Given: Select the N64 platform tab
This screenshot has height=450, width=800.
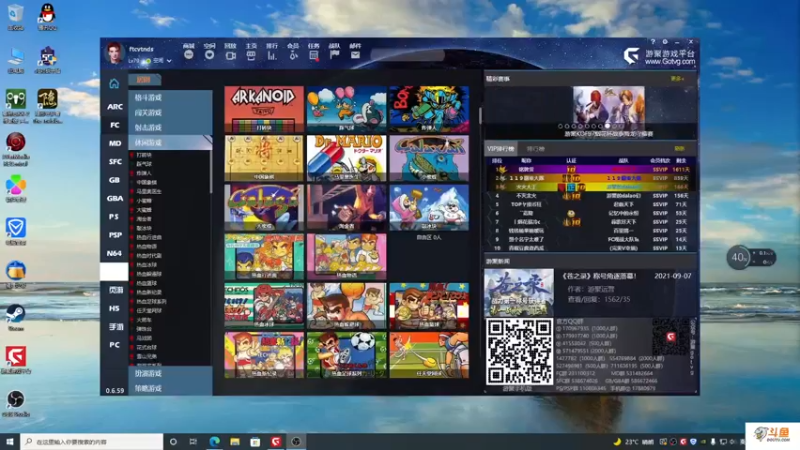Looking at the screenshot, I should pyautogui.click(x=114, y=254).
